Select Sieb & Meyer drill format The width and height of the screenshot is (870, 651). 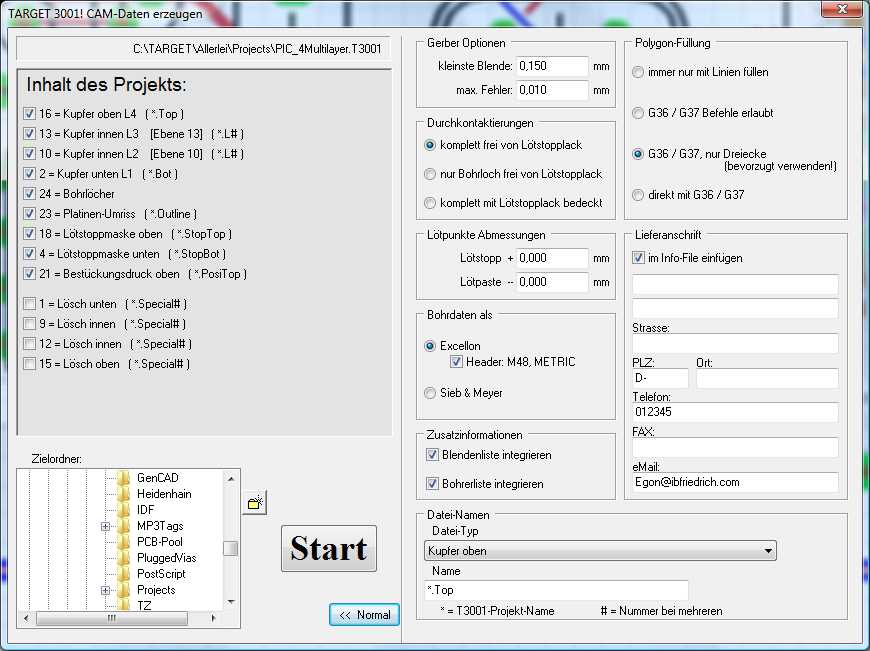tap(431, 393)
